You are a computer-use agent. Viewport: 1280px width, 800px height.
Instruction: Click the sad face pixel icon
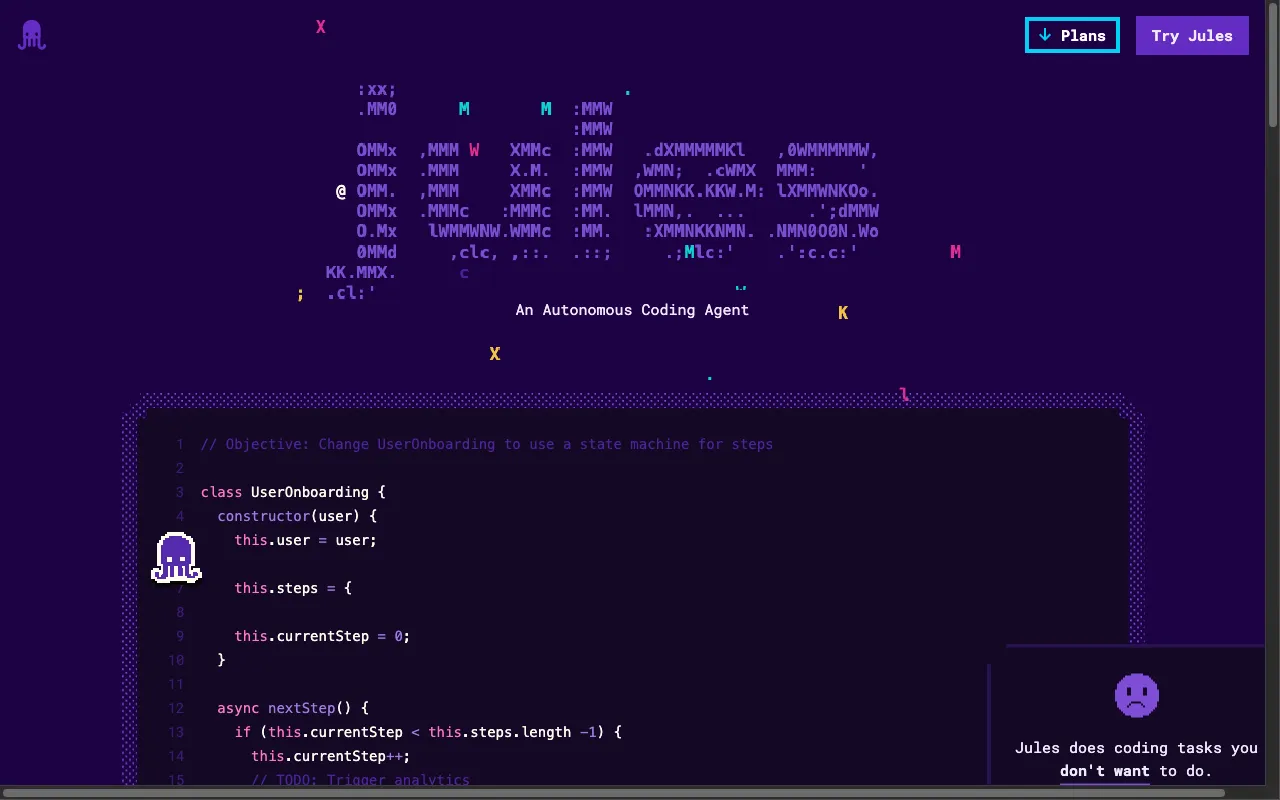click(x=1137, y=695)
